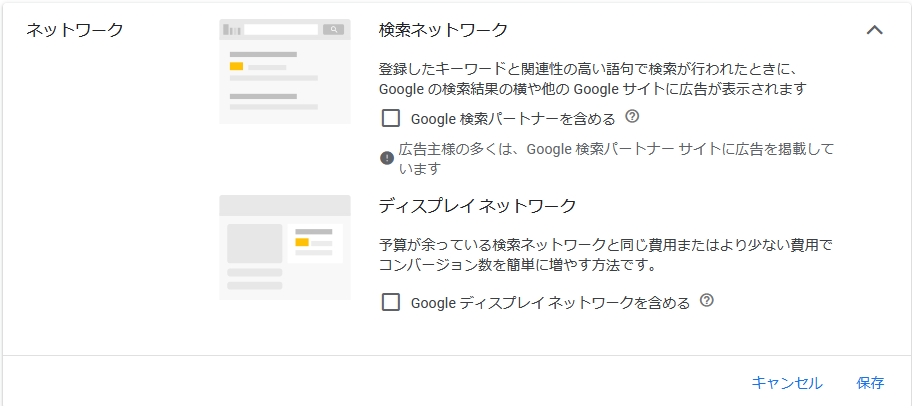
Task: Click the search network preview thumbnail
Action: coord(285,71)
